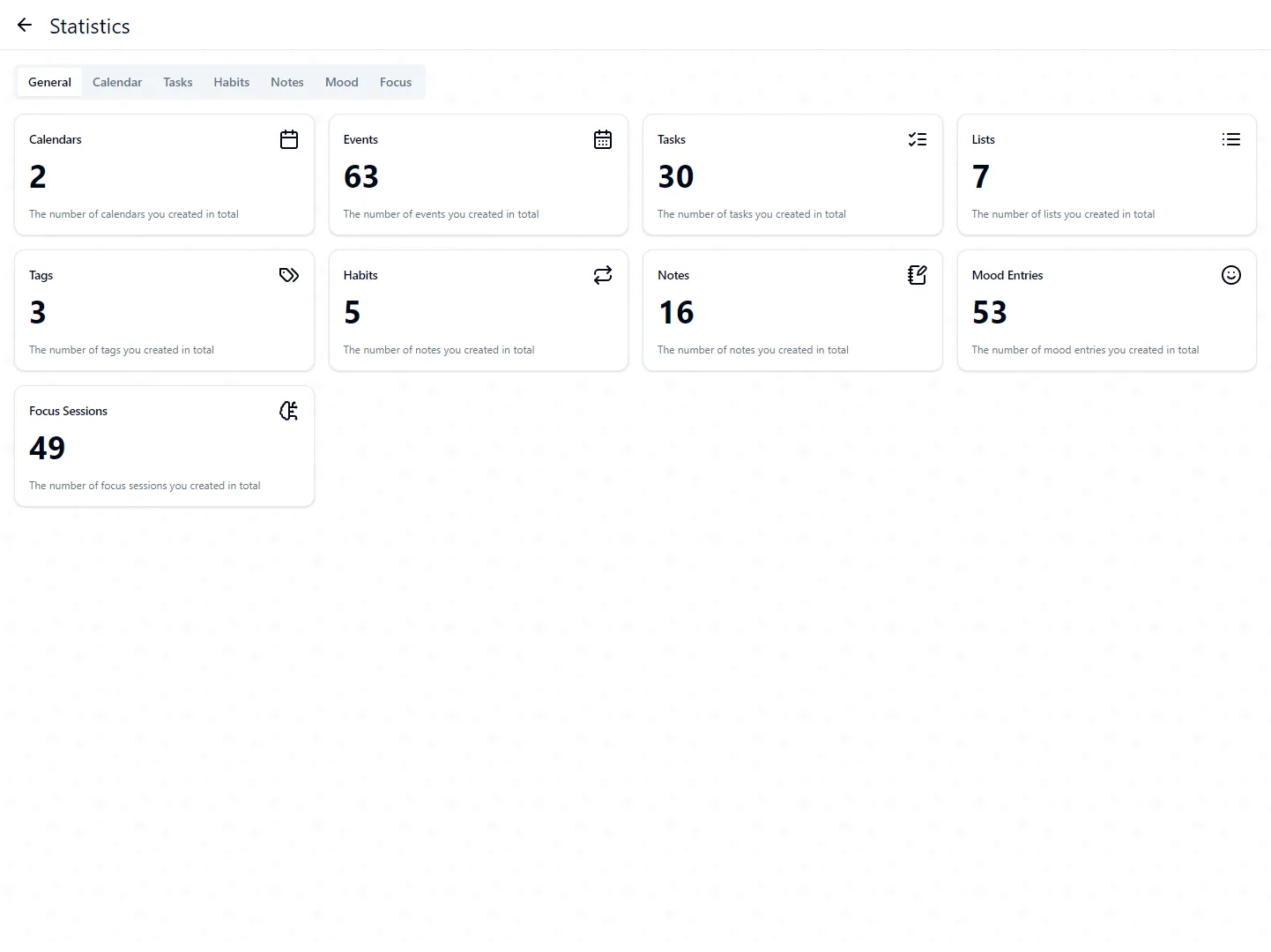Click the brain icon in Focus Sessions card
The image size is (1271, 952).
point(289,411)
